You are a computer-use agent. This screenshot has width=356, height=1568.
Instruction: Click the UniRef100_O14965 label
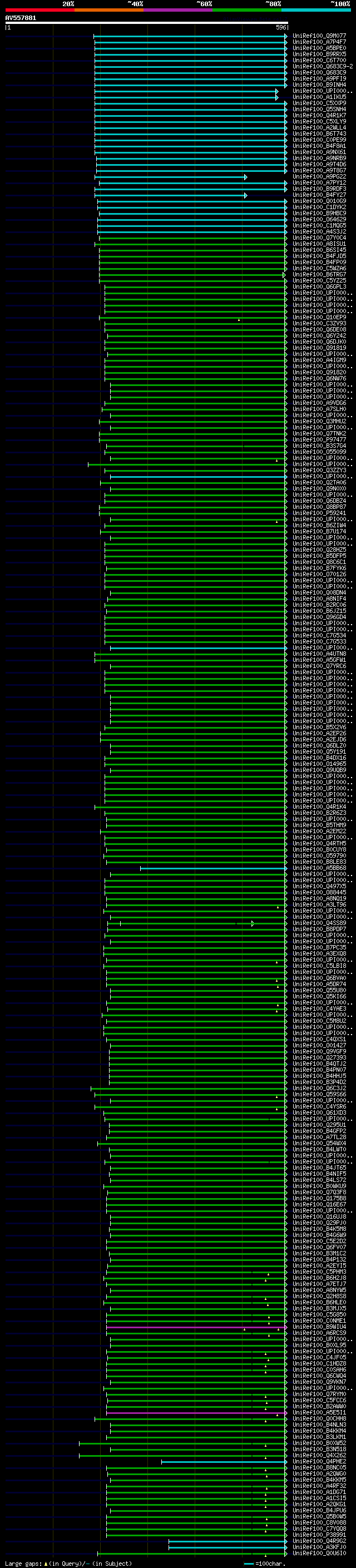(319, 764)
